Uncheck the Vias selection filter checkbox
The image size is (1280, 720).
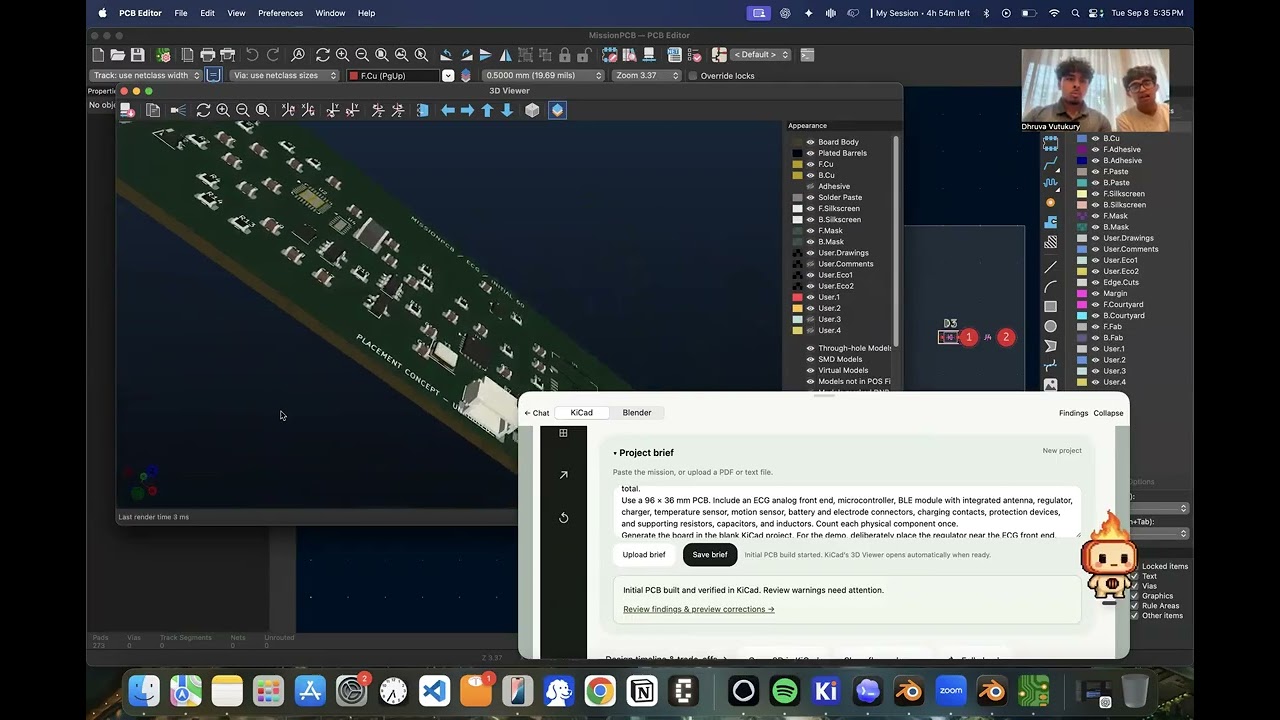click(x=1134, y=586)
